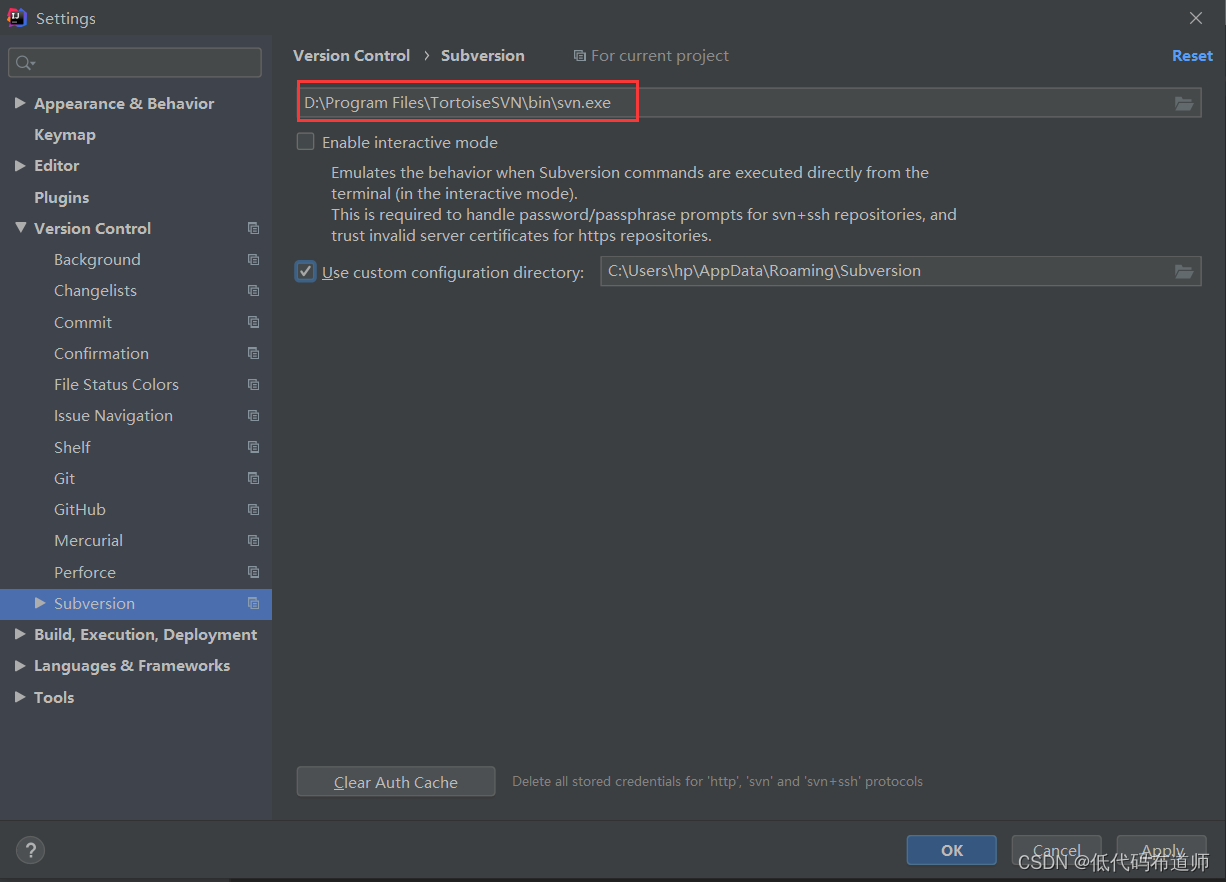Screen dimensions: 1226x882
Task: Click the search magnifier icon in settings search
Action: 24,63
